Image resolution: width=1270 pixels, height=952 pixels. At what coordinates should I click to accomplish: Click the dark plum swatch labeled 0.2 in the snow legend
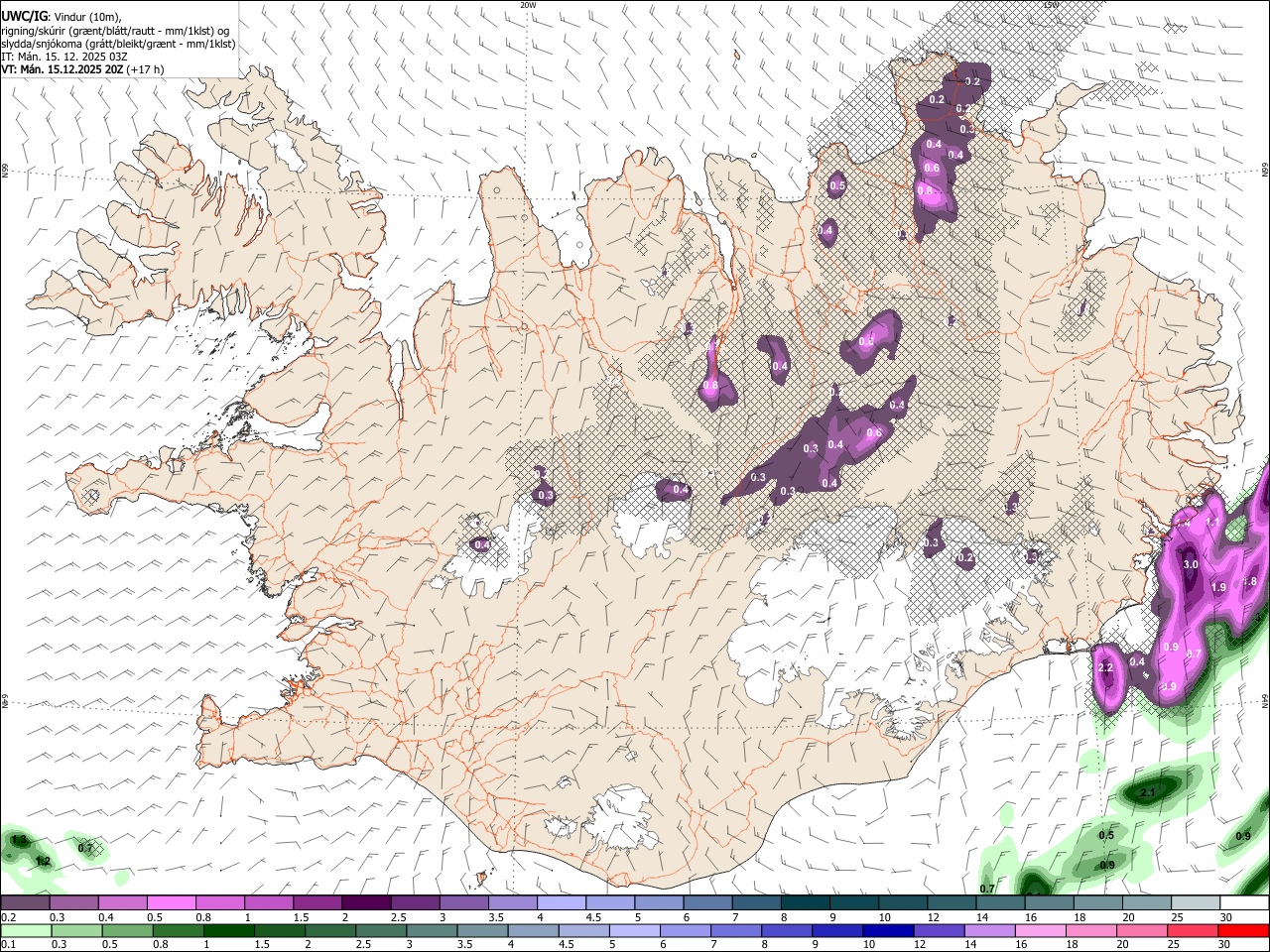(25, 902)
